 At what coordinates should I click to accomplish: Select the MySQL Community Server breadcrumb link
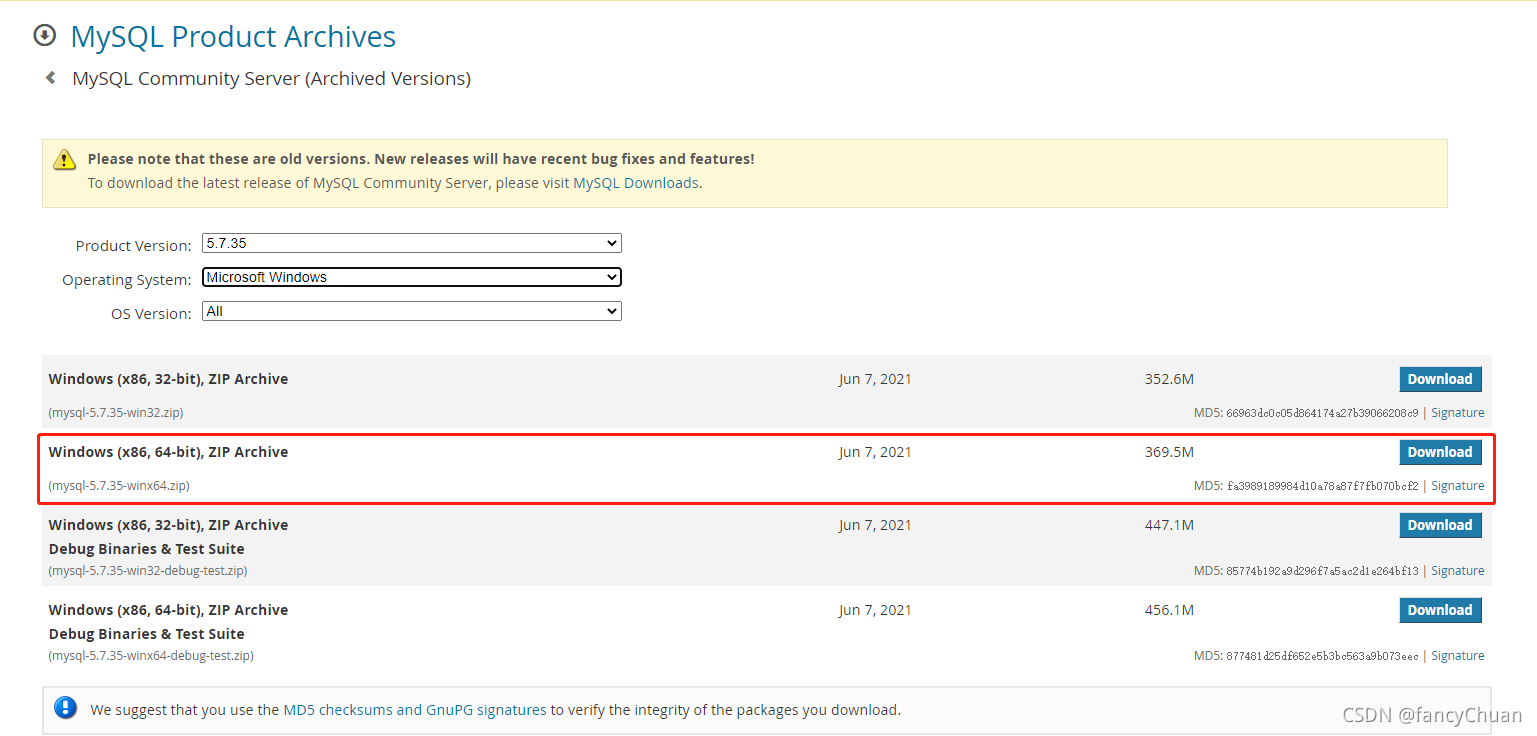pos(271,78)
